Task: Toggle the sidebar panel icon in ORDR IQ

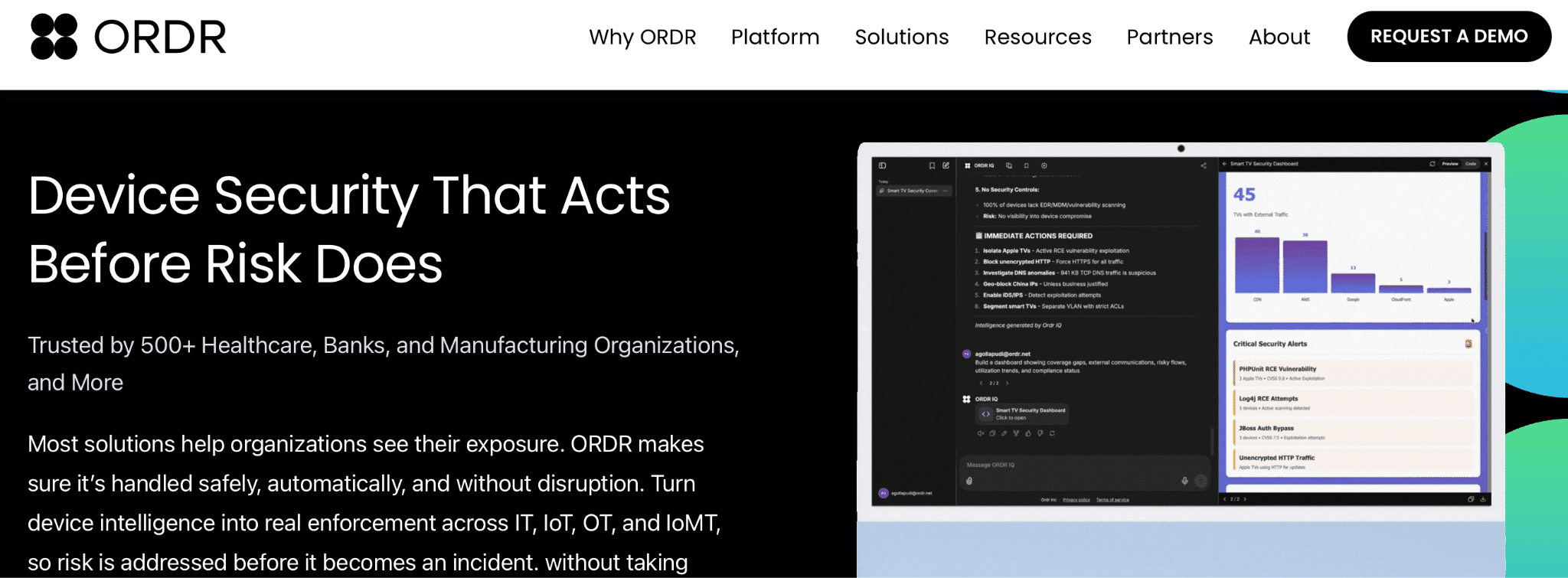Action: [x=882, y=165]
